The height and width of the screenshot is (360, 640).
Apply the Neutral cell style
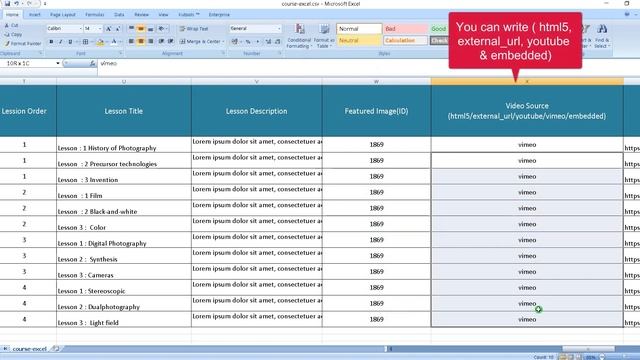tap(359, 40)
